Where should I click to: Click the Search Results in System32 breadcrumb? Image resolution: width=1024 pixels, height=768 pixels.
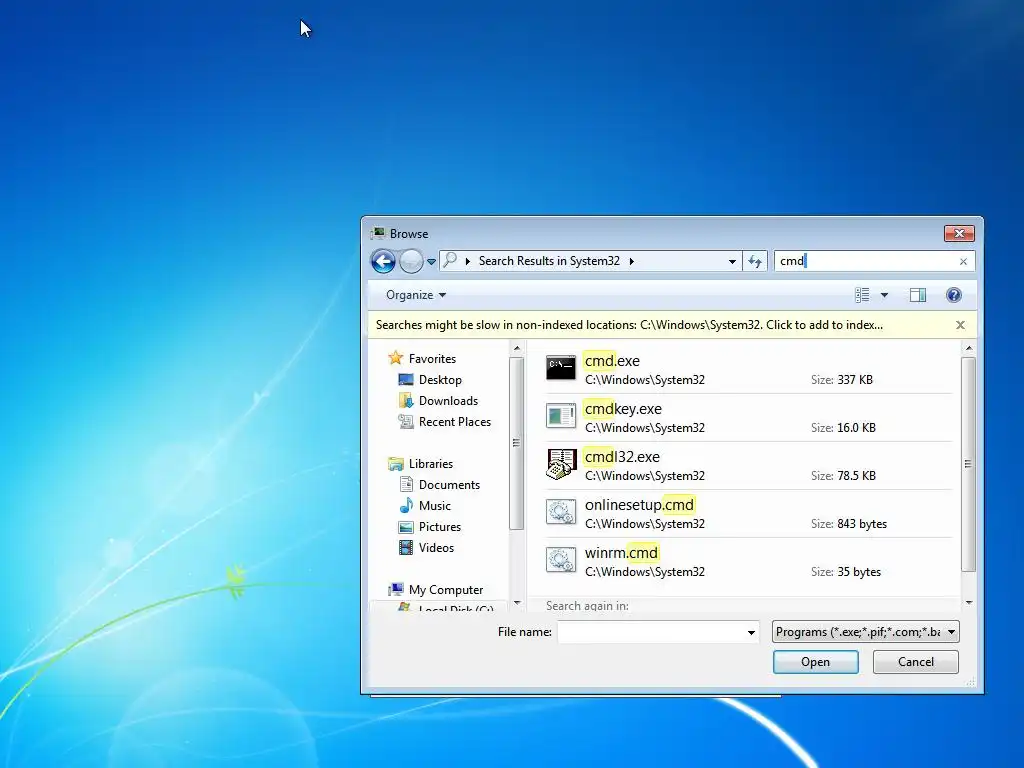(549, 261)
